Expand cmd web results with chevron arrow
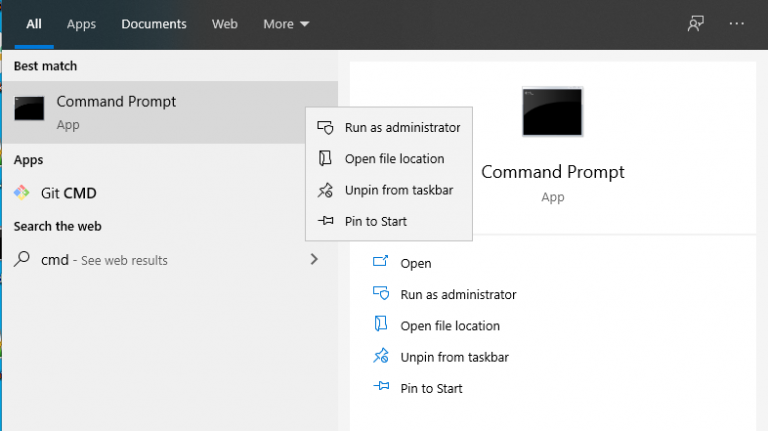 314,260
